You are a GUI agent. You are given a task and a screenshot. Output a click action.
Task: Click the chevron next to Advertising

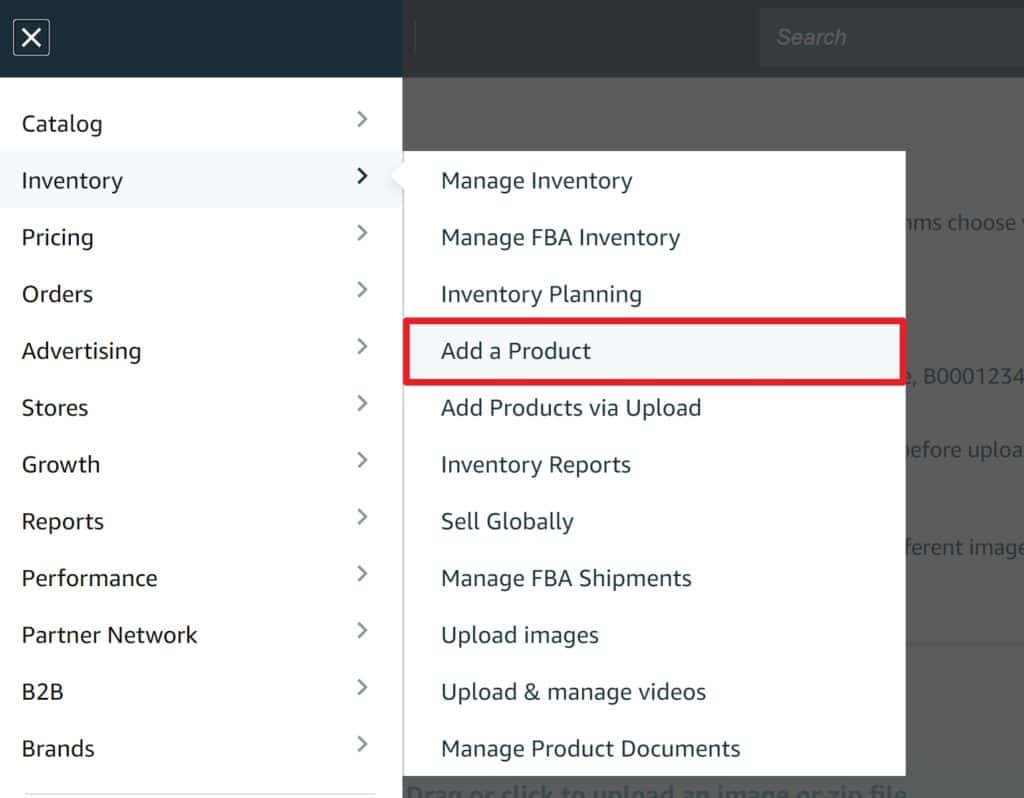pyautogui.click(x=362, y=348)
